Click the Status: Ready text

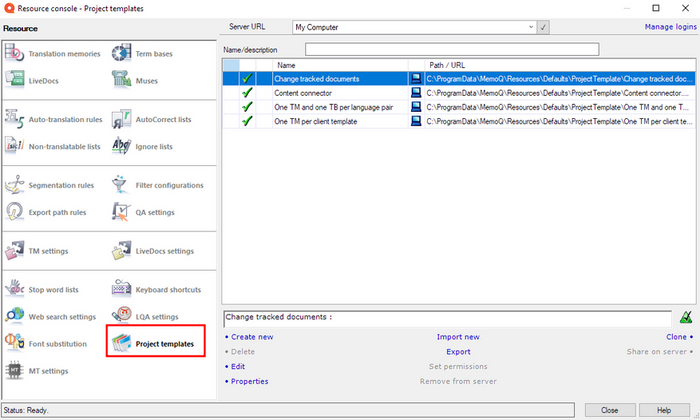tap(26, 410)
